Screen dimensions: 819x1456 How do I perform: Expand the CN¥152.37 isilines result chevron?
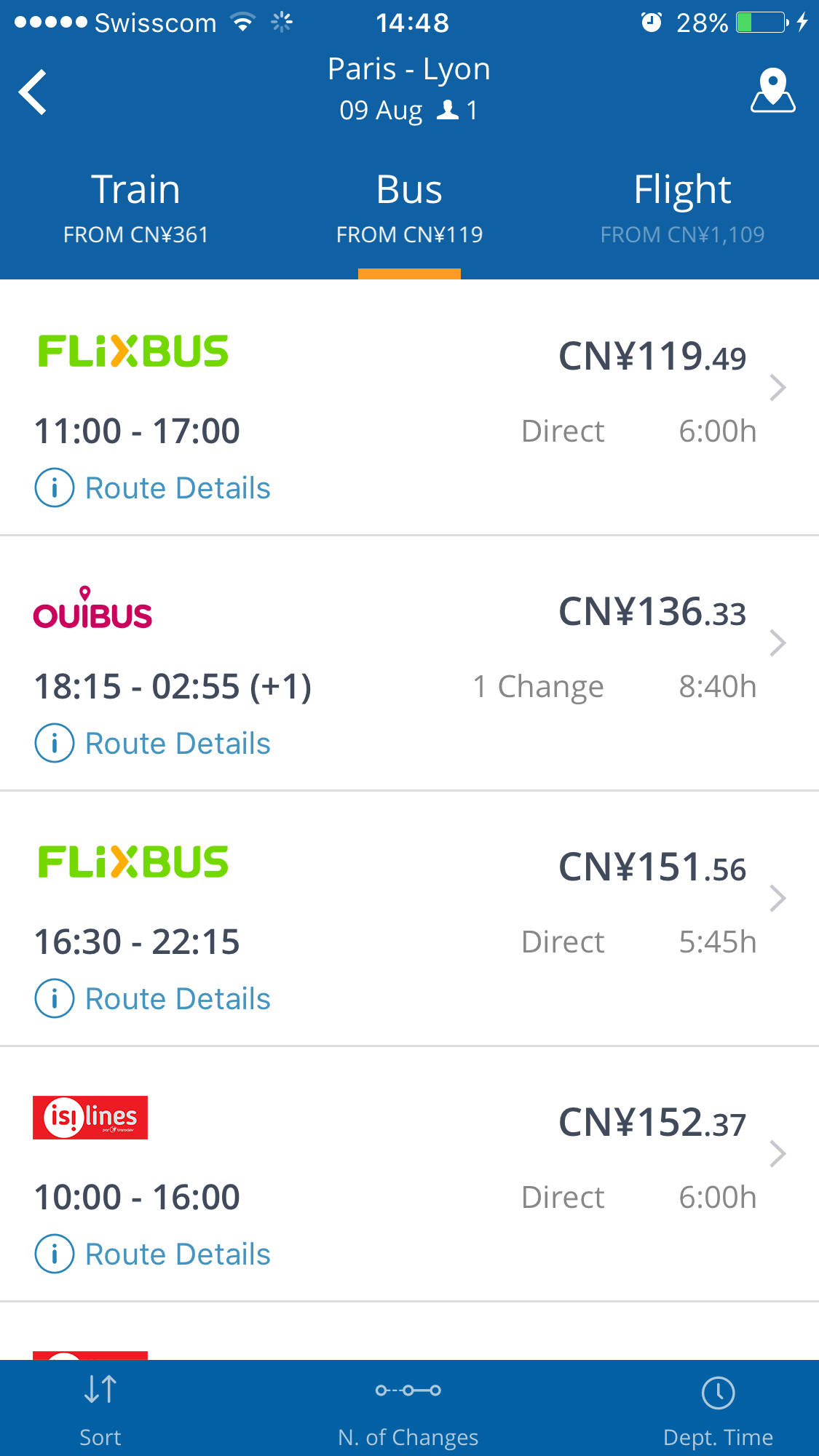(x=778, y=1154)
